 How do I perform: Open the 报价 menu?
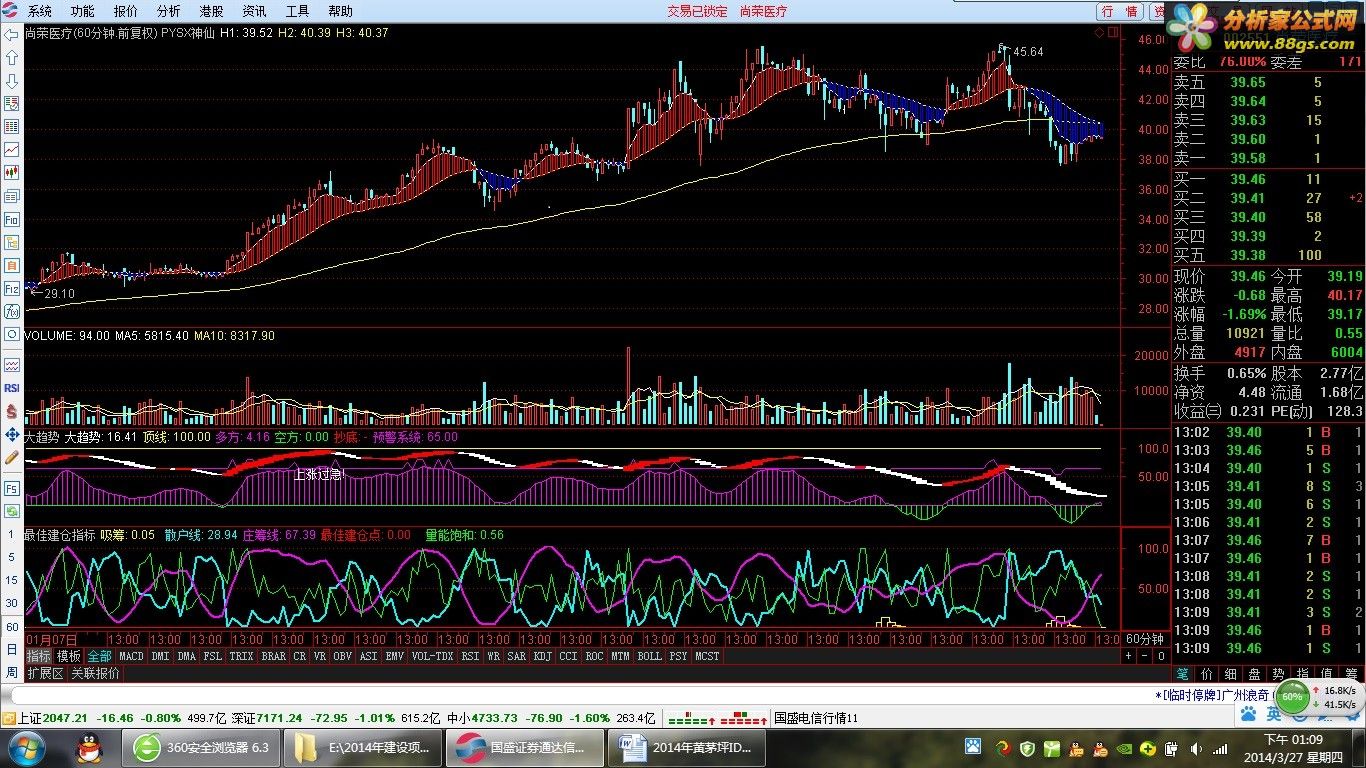coord(126,11)
